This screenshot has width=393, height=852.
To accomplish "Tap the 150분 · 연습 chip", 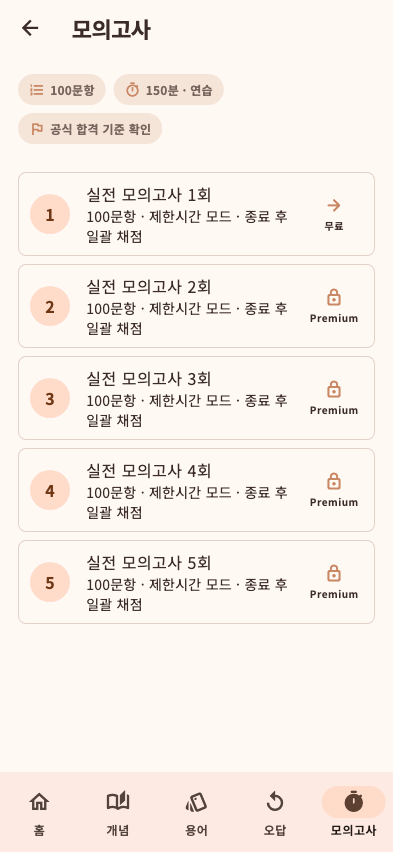I will [x=169, y=90].
